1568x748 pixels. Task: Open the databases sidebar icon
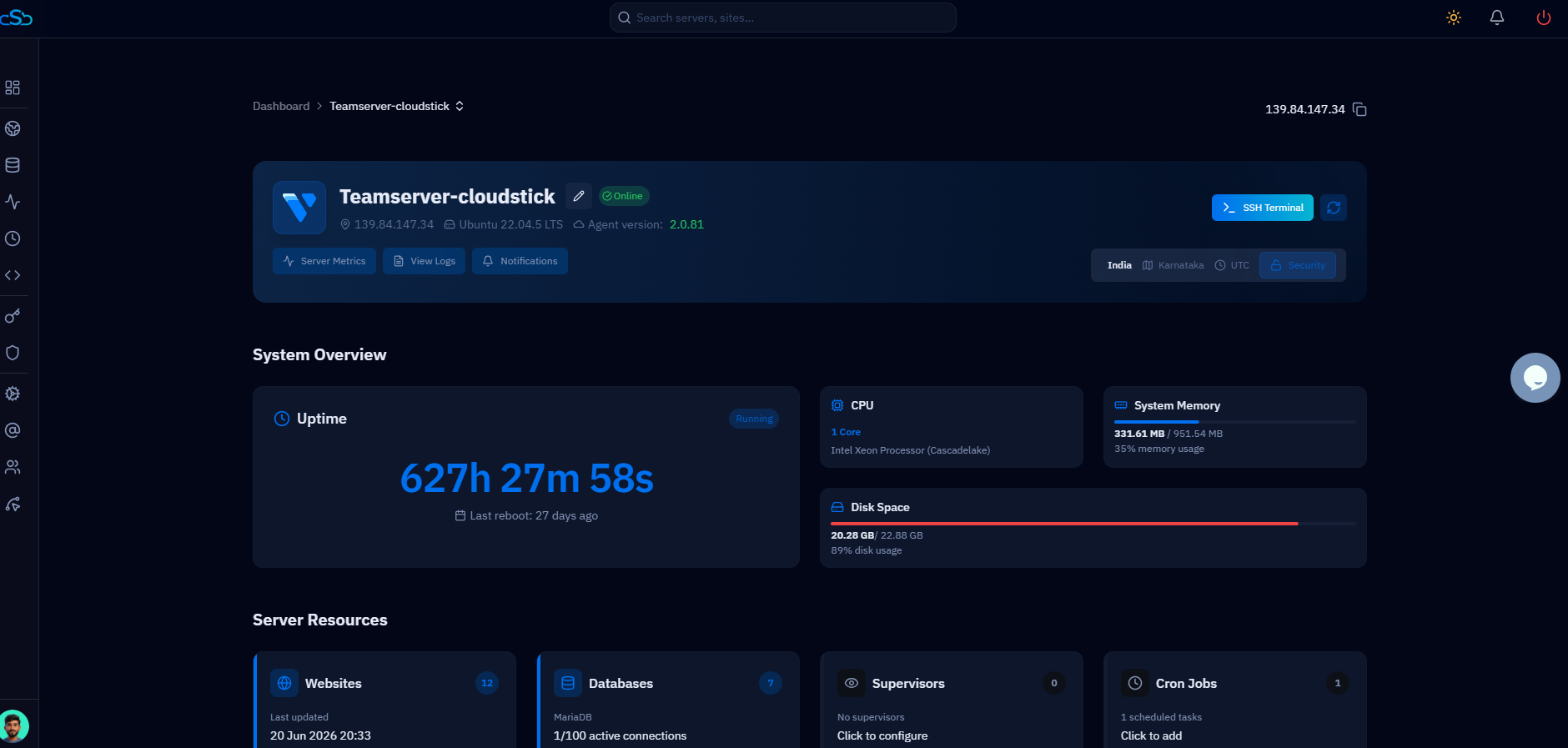13,165
